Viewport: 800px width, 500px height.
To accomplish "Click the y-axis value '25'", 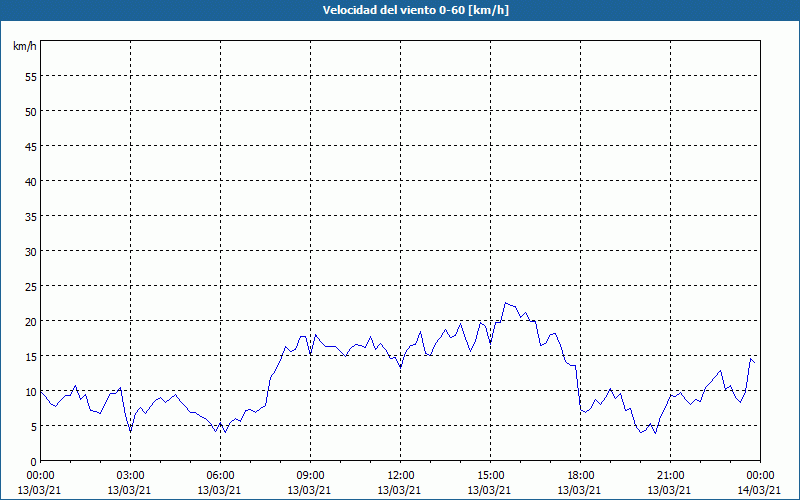I will 31,286.
